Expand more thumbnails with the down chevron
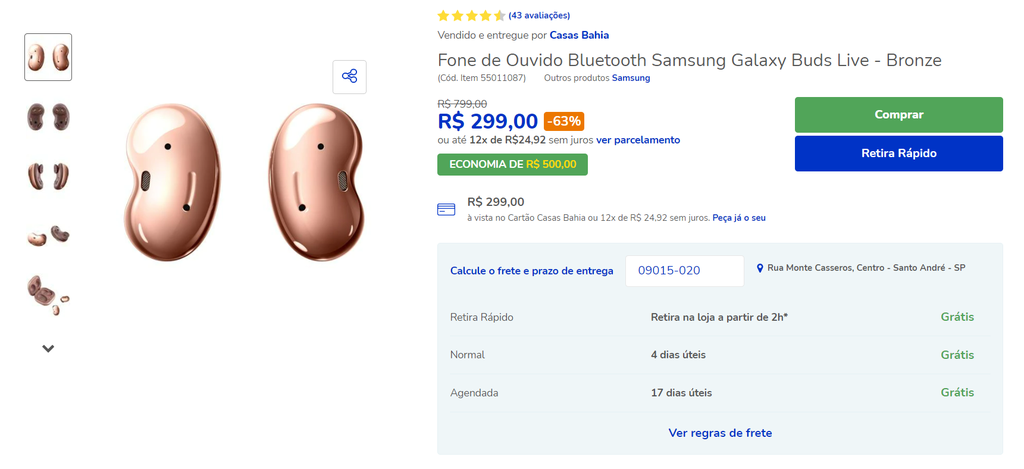The height and width of the screenshot is (469, 1024). point(48,349)
